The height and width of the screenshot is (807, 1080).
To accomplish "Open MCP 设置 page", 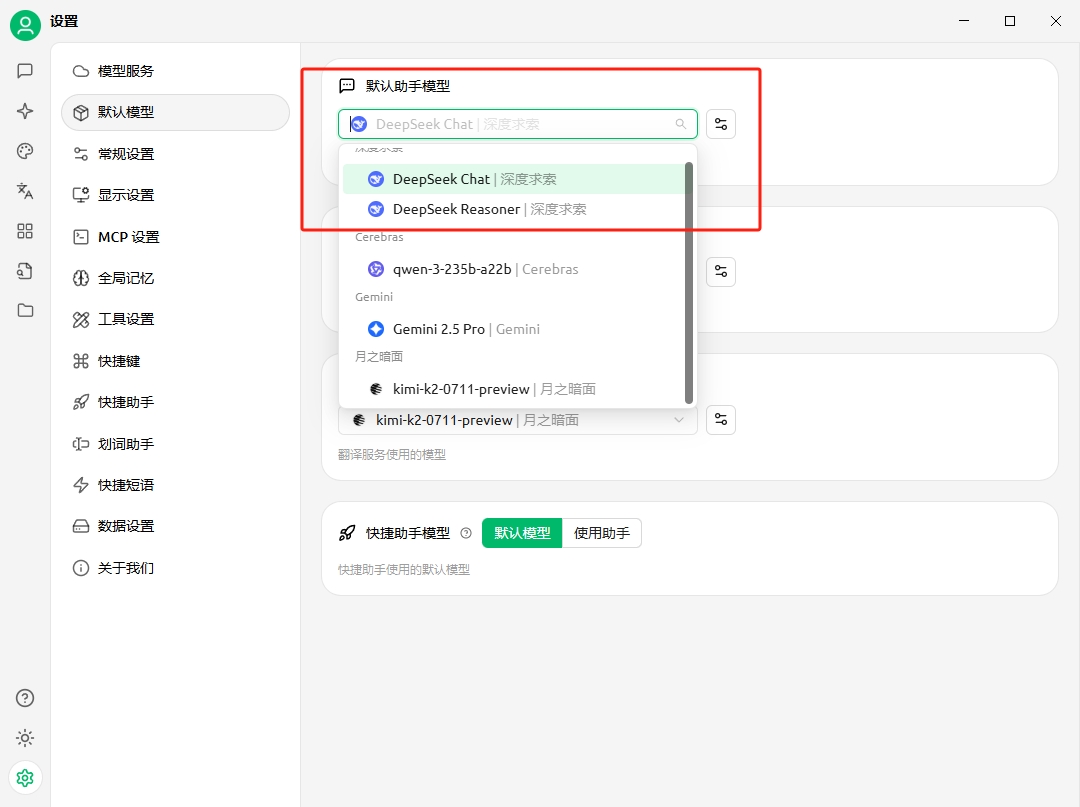I will click(176, 237).
